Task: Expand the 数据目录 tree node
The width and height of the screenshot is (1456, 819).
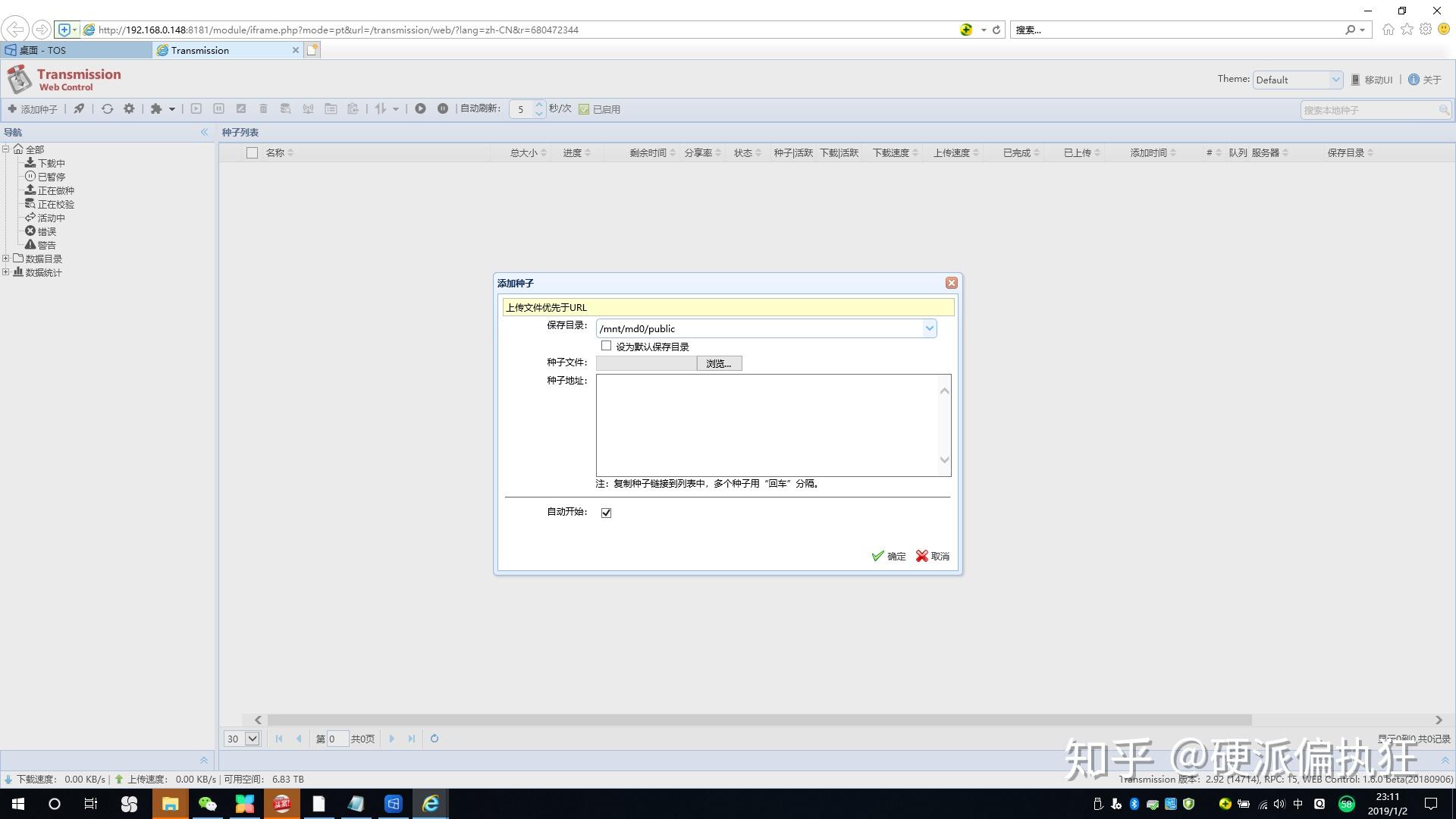Action: tap(6, 259)
